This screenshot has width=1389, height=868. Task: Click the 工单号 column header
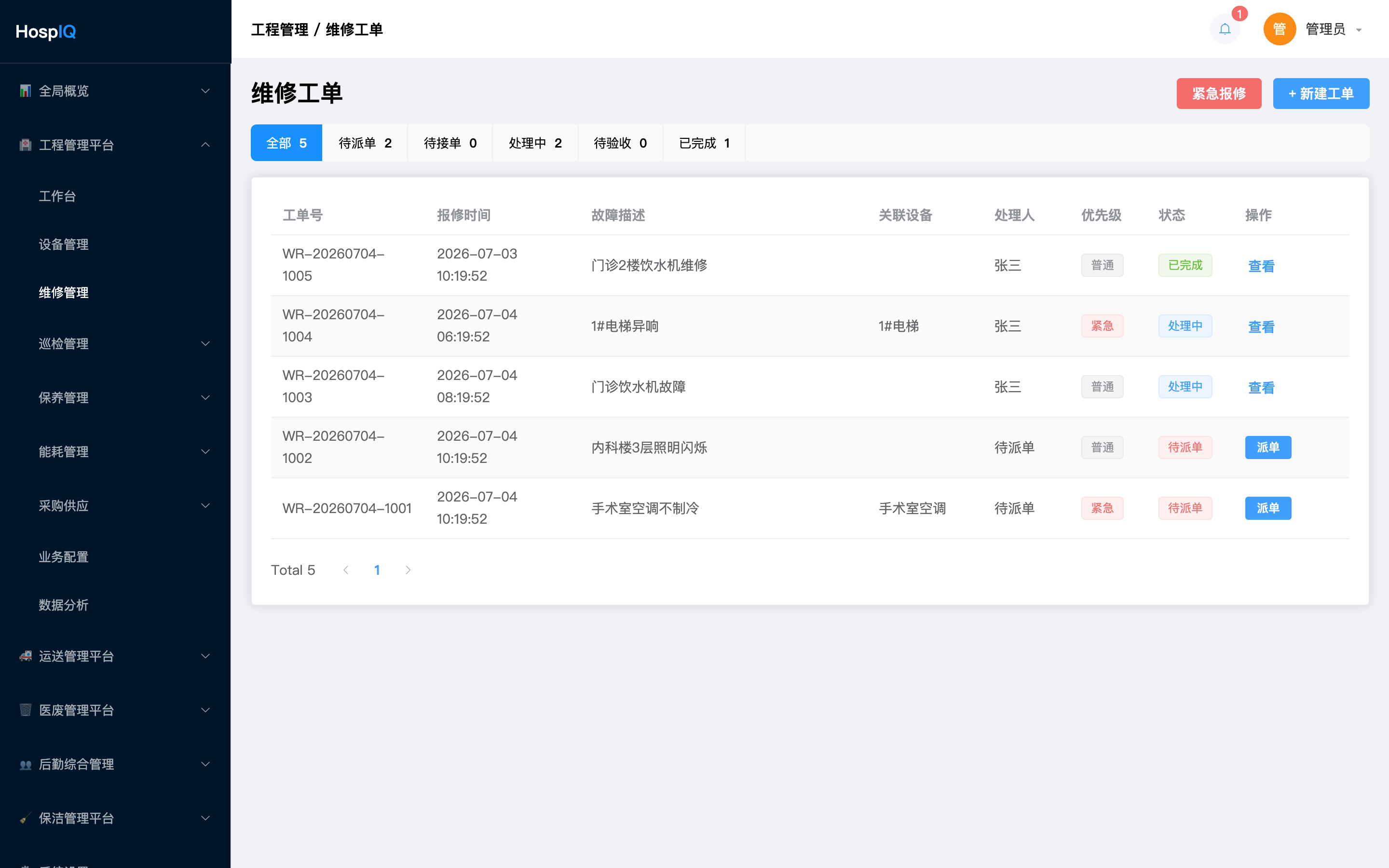click(x=302, y=215)
